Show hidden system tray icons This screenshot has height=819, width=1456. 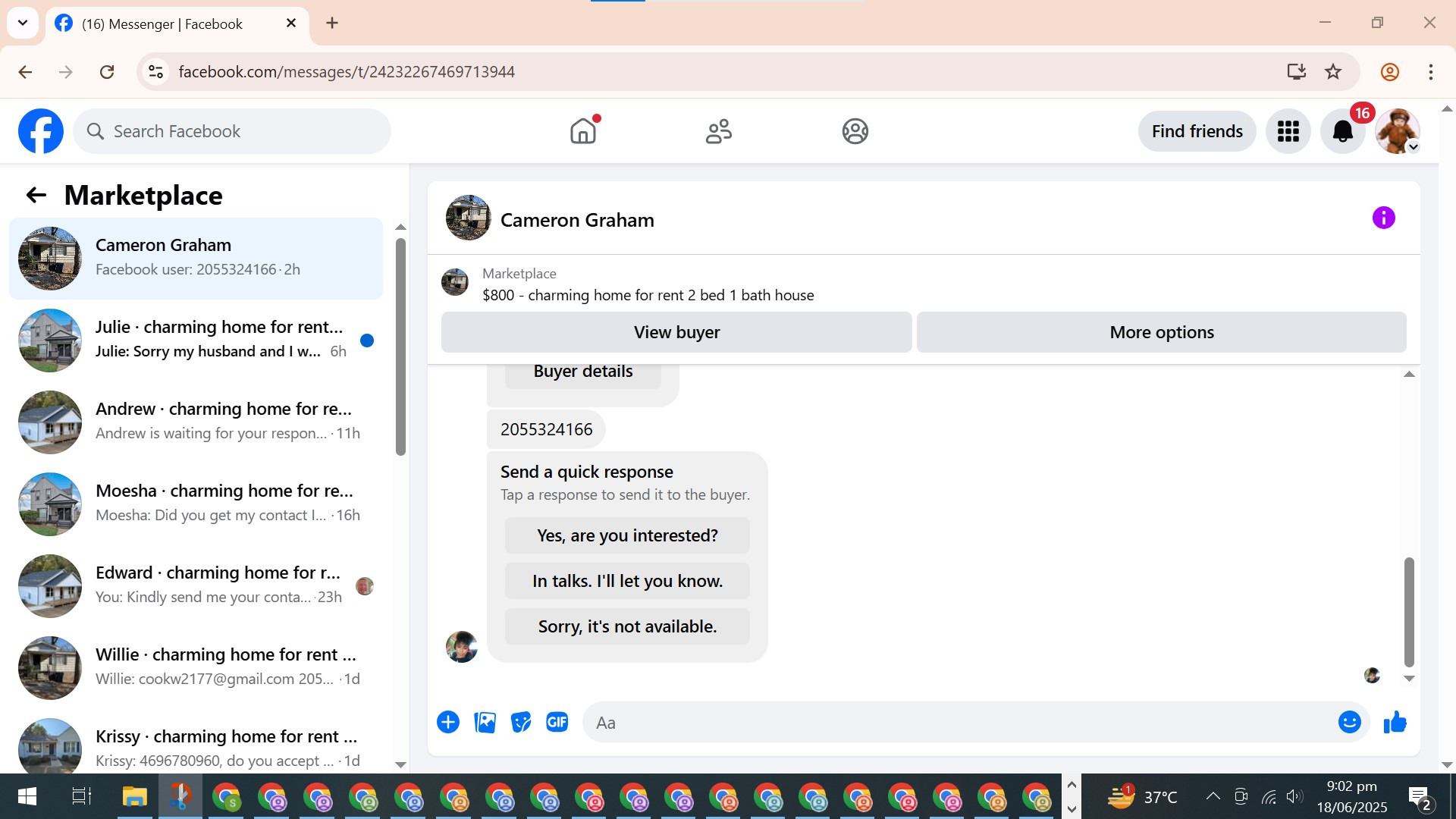click(x=1213, y=796)
